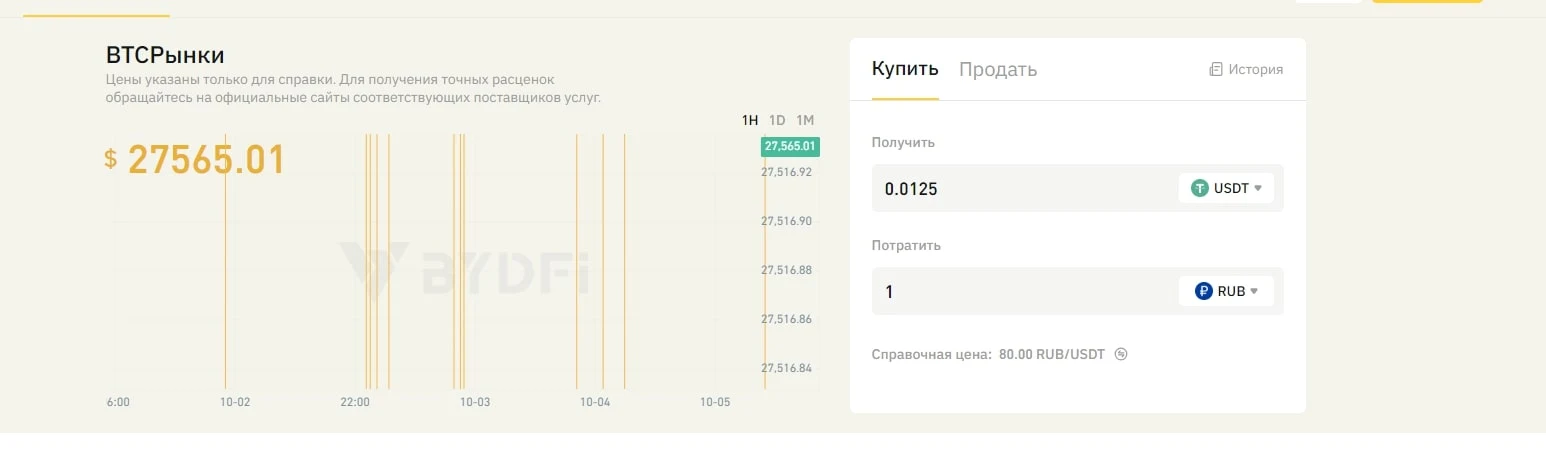This screenshot has width=1546, height=470.
Task: Switch to the Продать tab
Action: (998, 69)
